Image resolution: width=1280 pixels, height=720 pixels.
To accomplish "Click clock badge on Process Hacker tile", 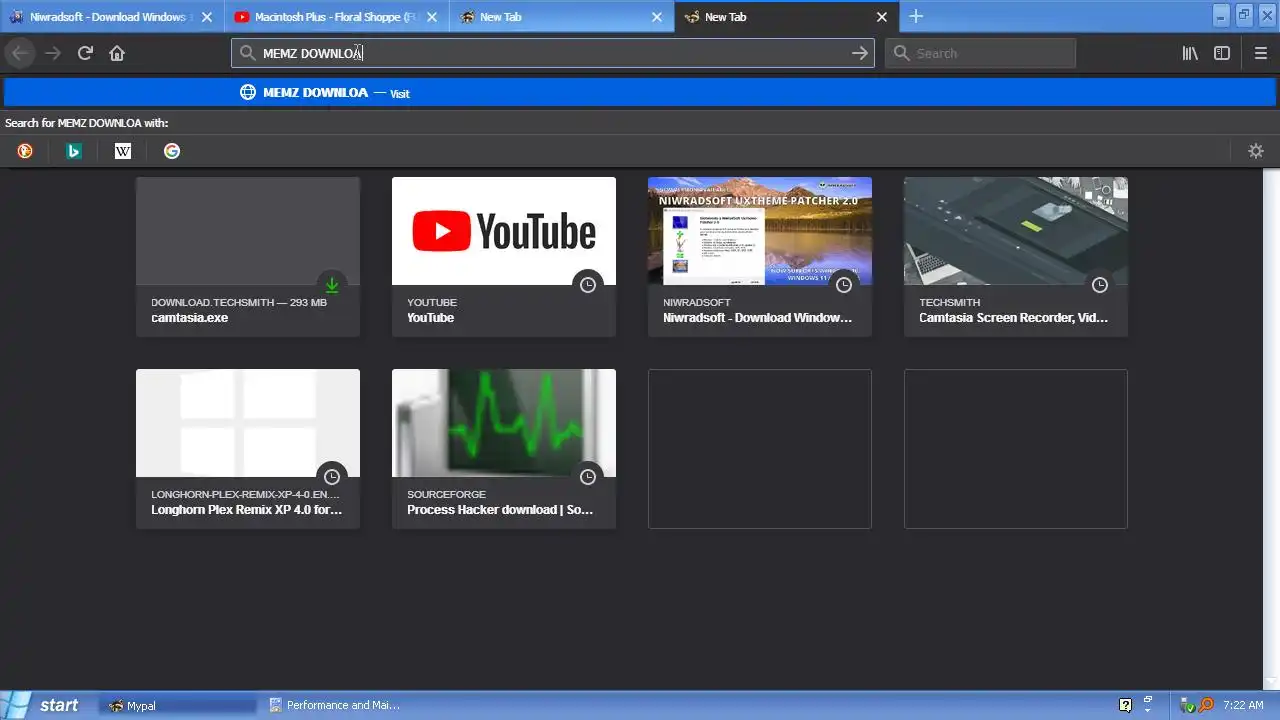I will (x=588, y=477).
